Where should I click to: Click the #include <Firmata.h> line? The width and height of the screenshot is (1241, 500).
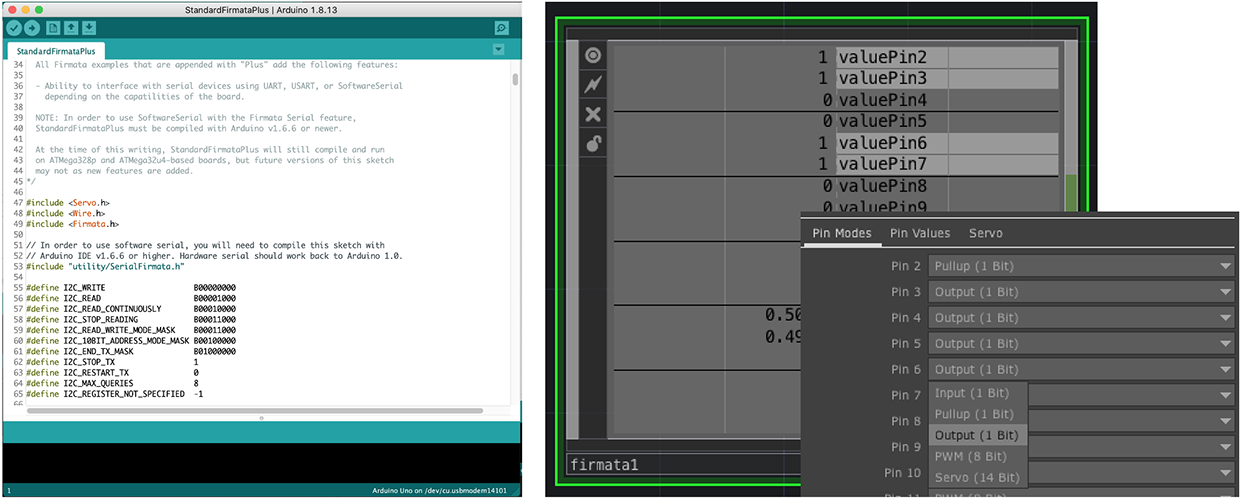click(x=75, y=224)
